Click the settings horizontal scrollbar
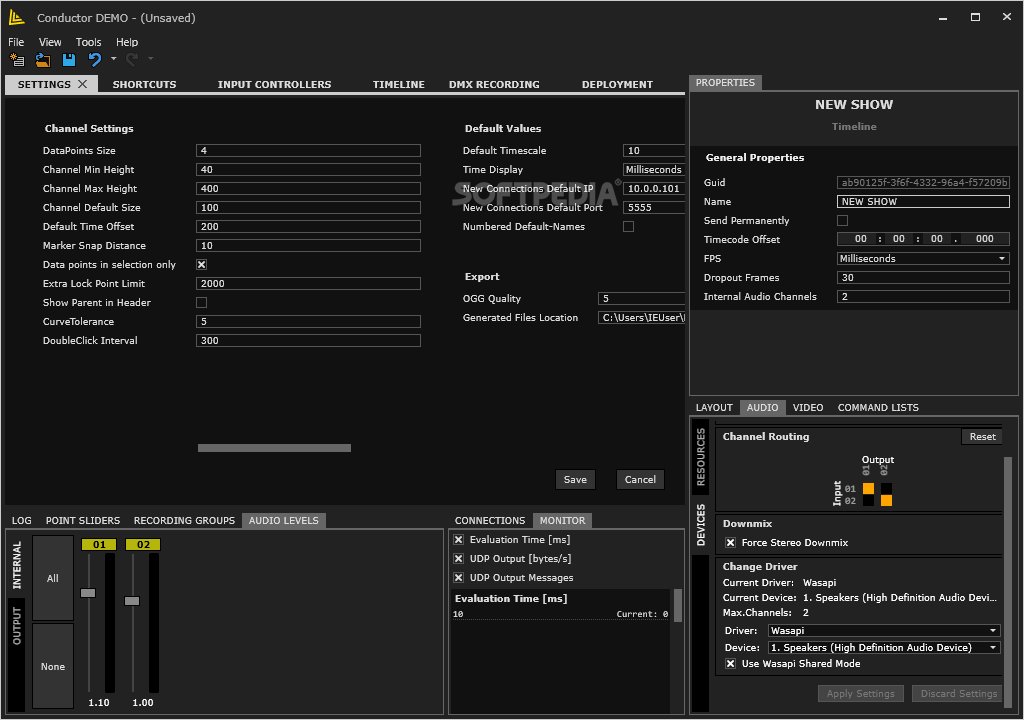Image resolution: width=1024 pixels, height=720 pixels. point(274,448)
